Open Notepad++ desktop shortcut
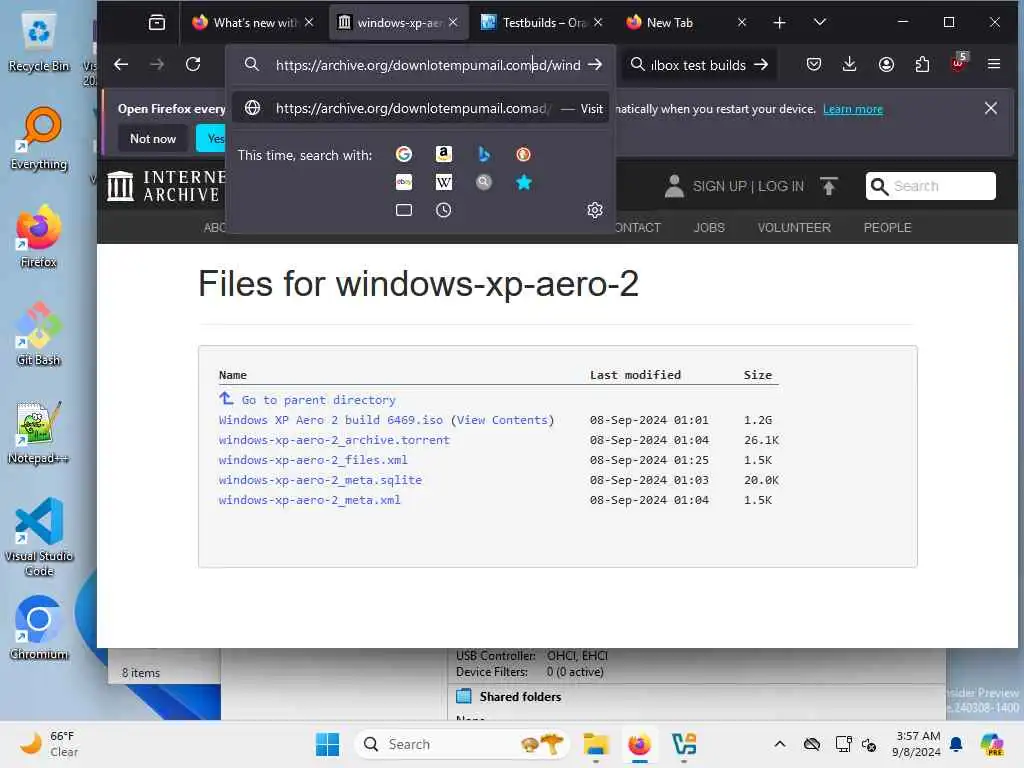 39,432
